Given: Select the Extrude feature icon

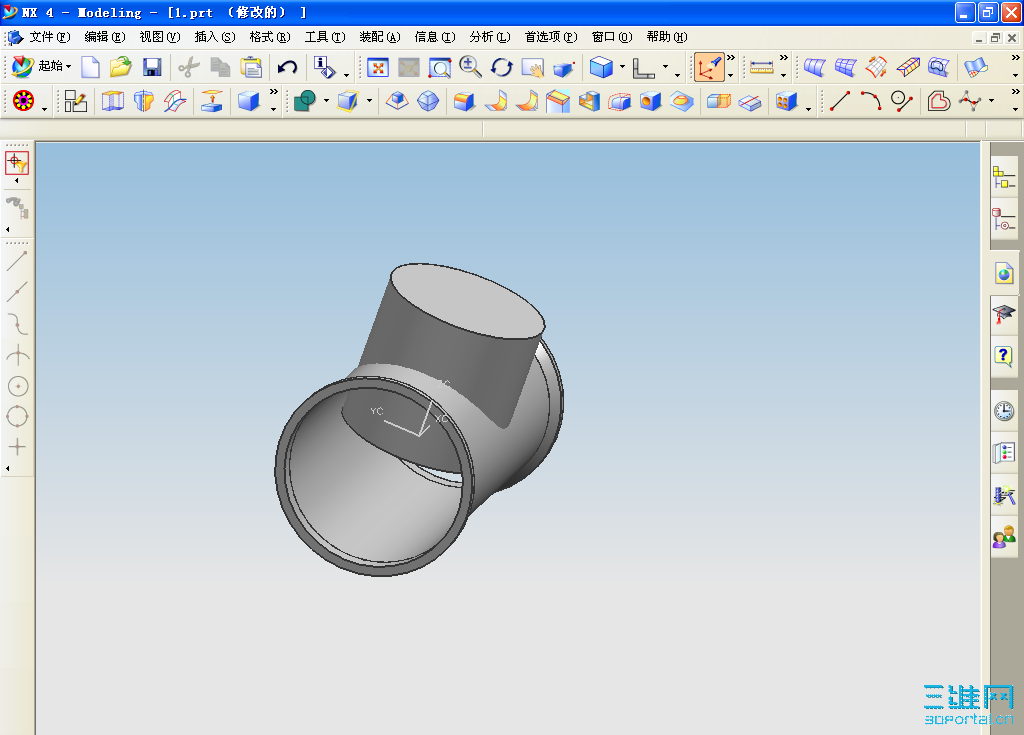Looking at the screenshot, I should click(x=112, y=101).
